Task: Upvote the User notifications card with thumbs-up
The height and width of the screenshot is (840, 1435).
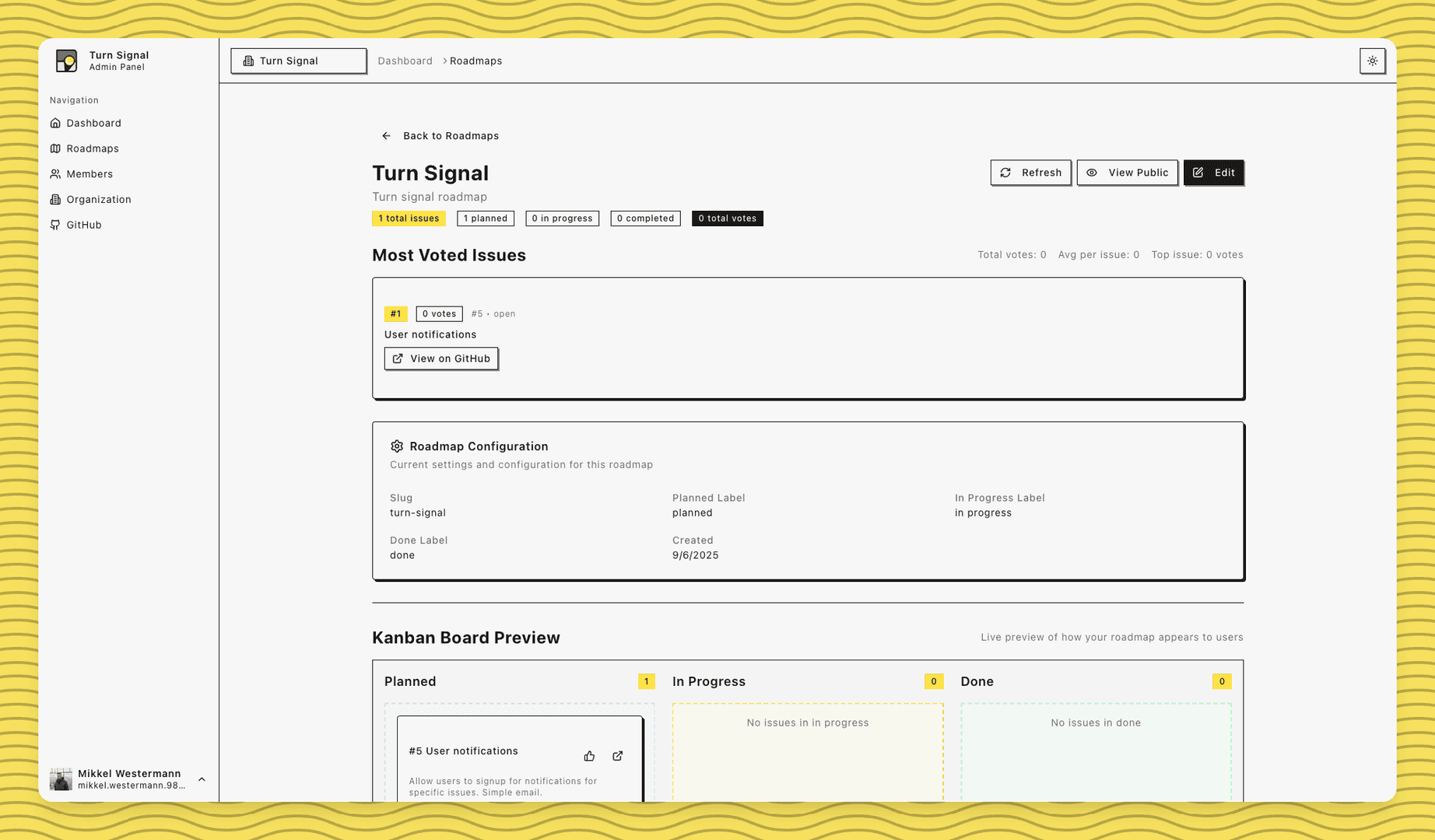Action: (x=589, y=755)
